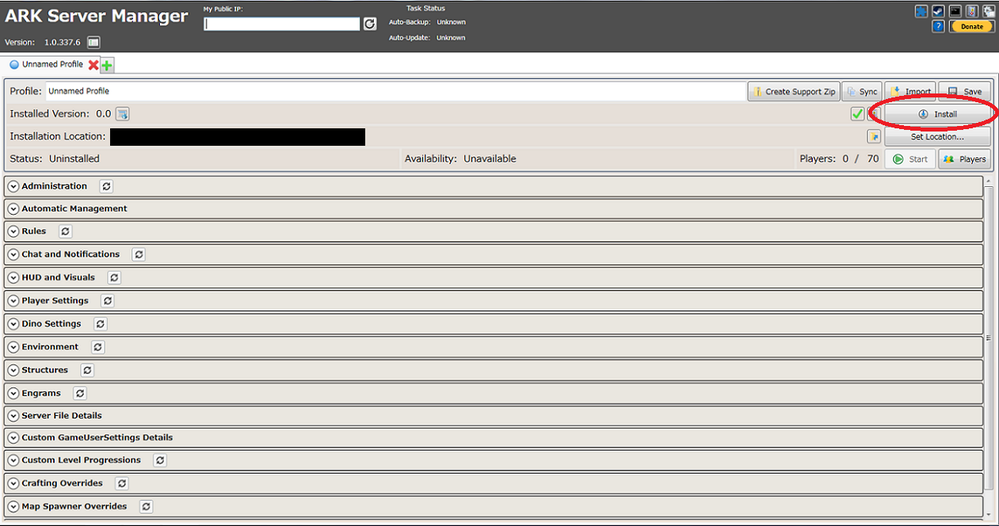Open the black console window icon
Viewport: 999px width, 526px height.
(953, 11)
